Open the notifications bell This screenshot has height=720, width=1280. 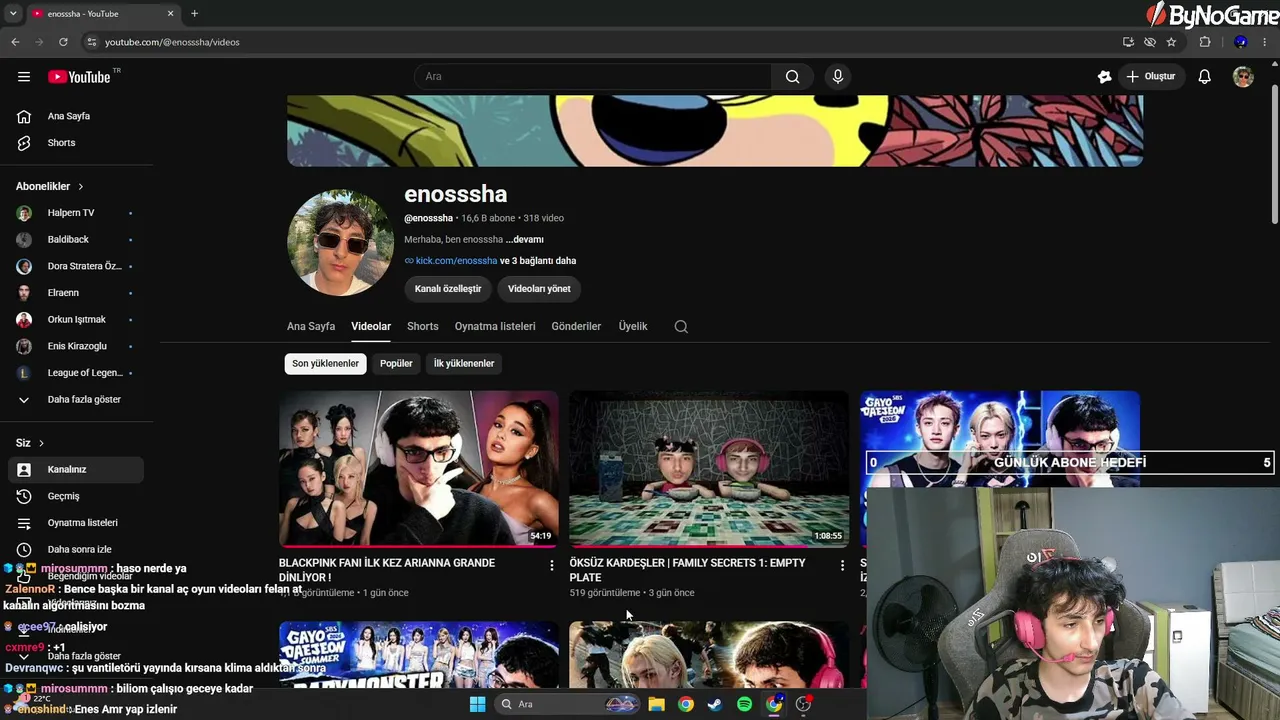(1205, 77)
